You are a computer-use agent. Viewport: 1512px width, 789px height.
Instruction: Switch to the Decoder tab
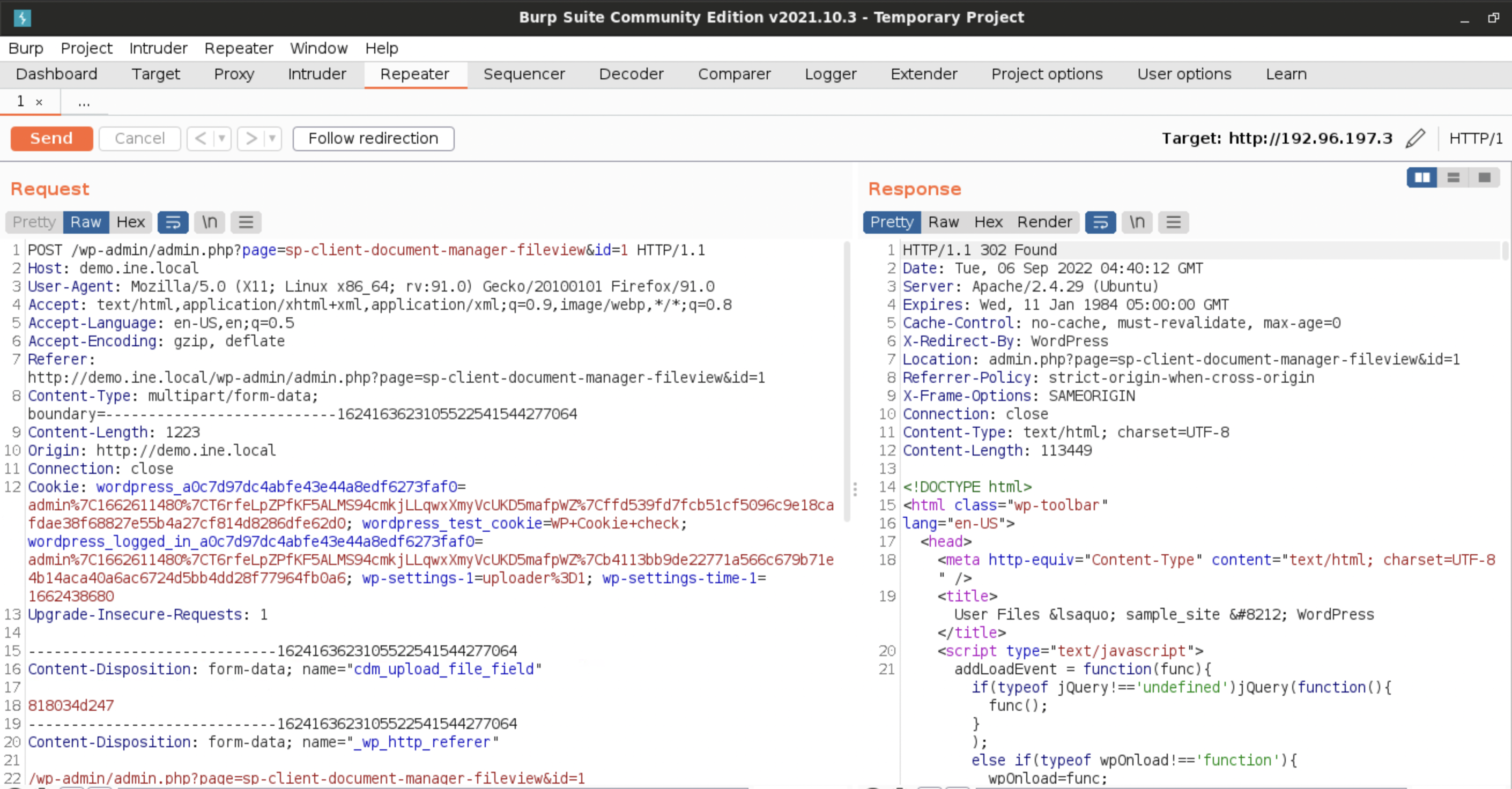631,73
